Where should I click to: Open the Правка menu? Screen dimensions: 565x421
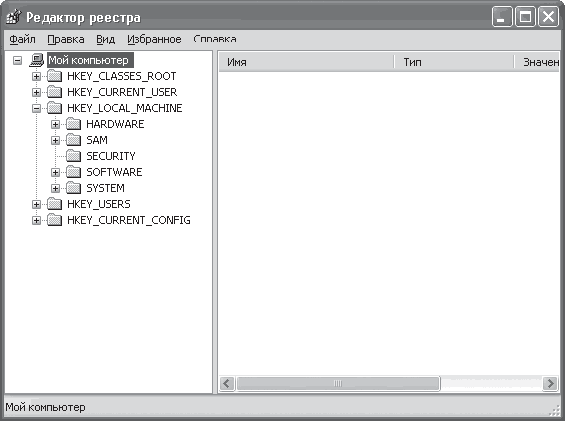tap(66, 39)
